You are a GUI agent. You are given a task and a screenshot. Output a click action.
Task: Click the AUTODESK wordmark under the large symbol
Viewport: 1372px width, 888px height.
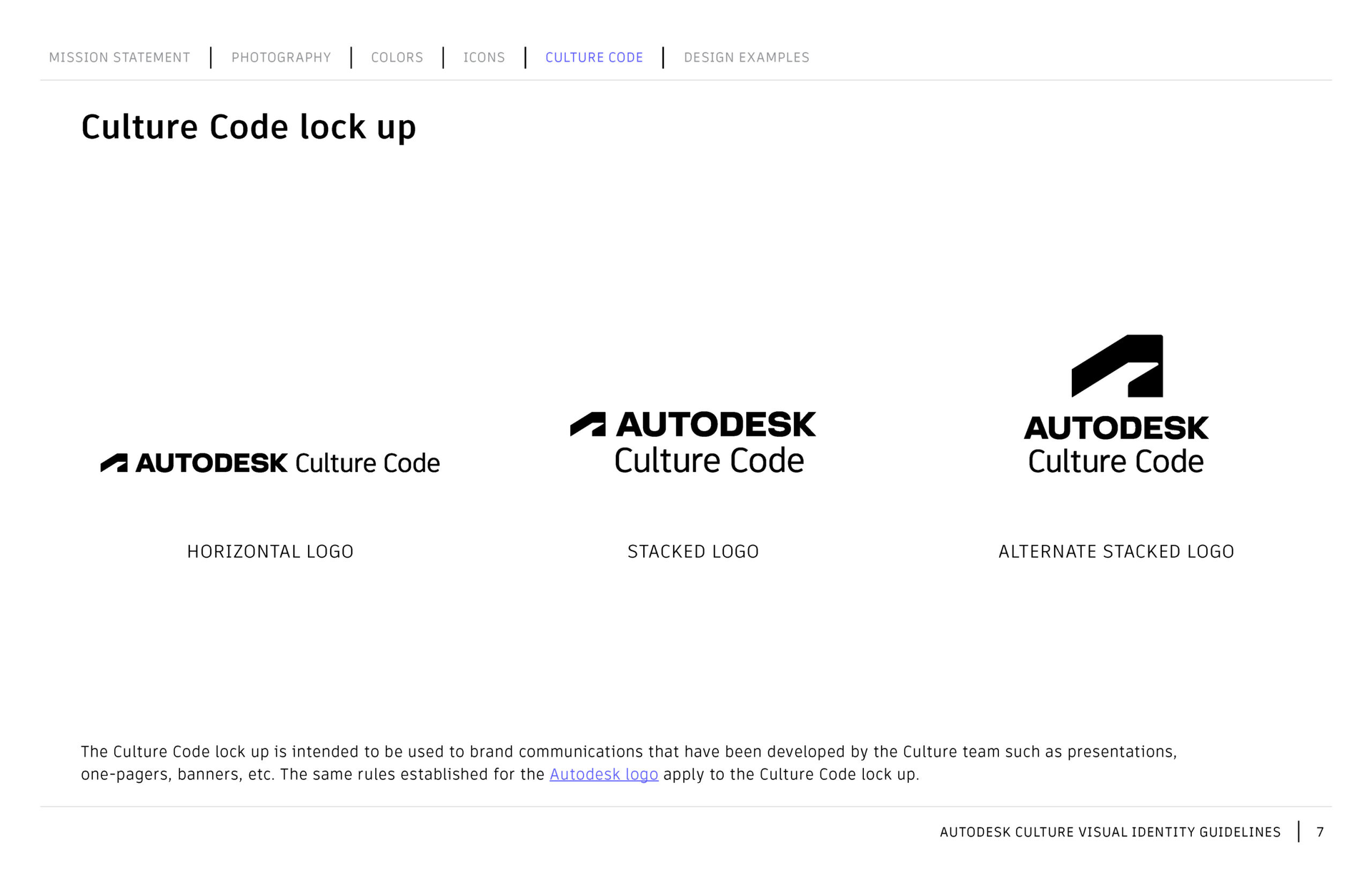point(1116,428)
